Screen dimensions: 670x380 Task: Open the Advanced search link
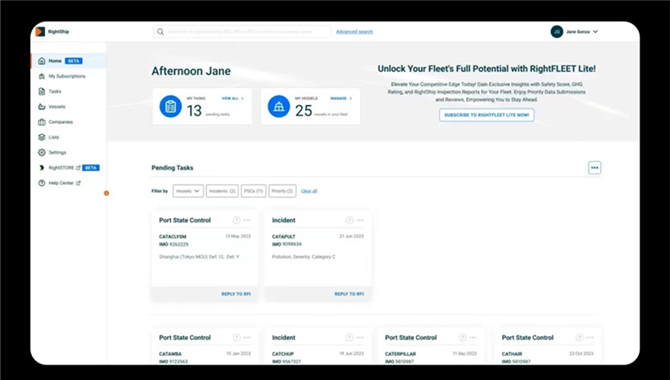tap(354, 32)
